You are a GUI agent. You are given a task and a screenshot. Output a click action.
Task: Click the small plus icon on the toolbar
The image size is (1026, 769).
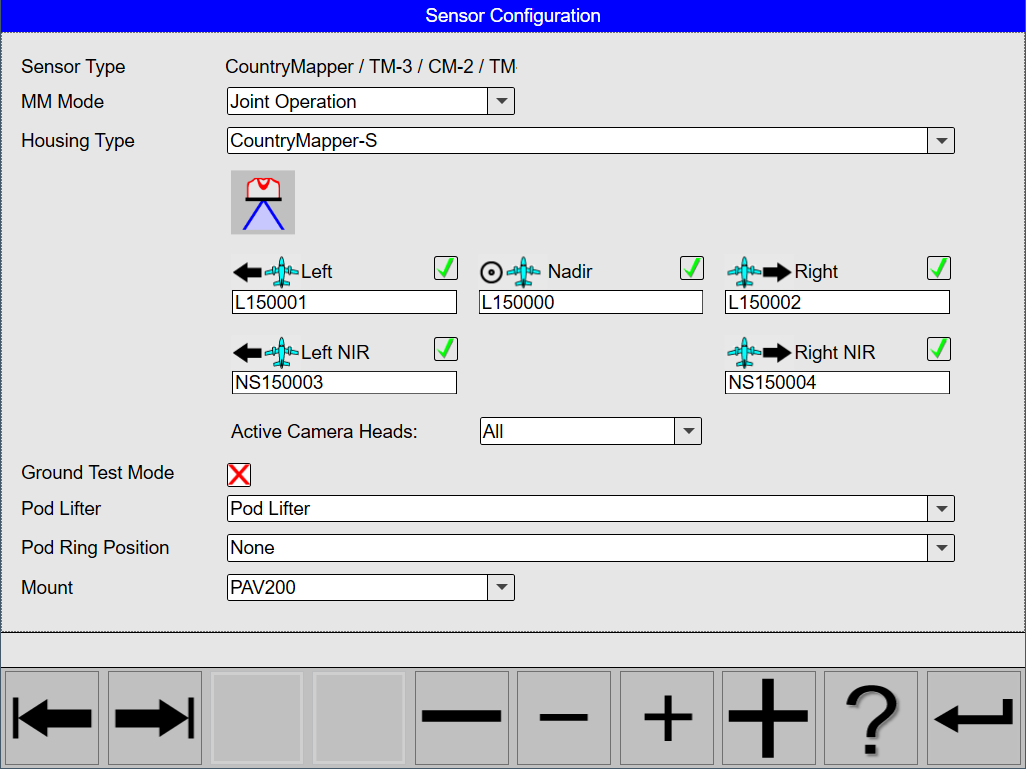(x=666, y=717)
